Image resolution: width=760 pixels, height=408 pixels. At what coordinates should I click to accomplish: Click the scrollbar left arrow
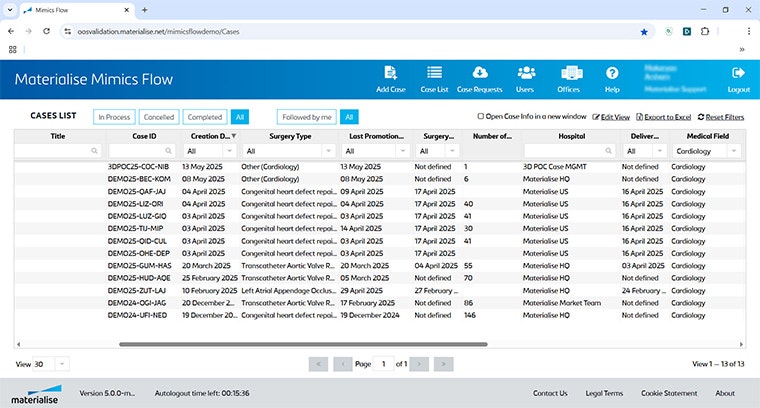pos(18,345)
